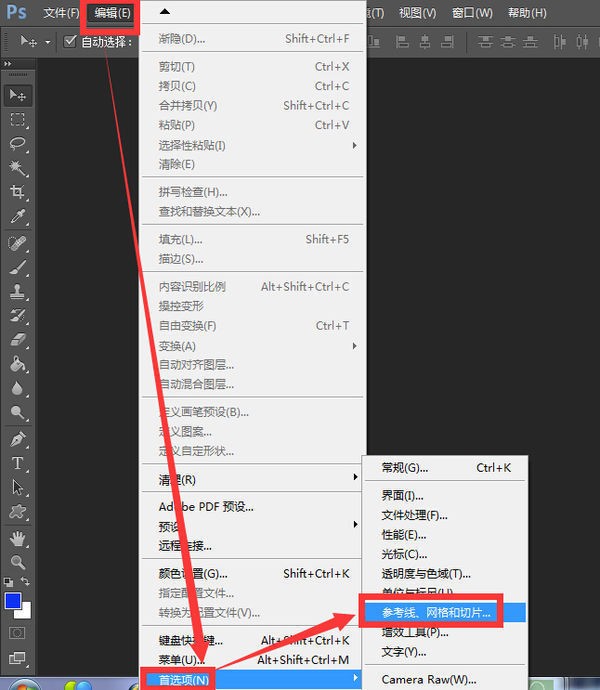Activate the Zoom magnifier tool
This screenshot has height=690, width=600.
18,561
